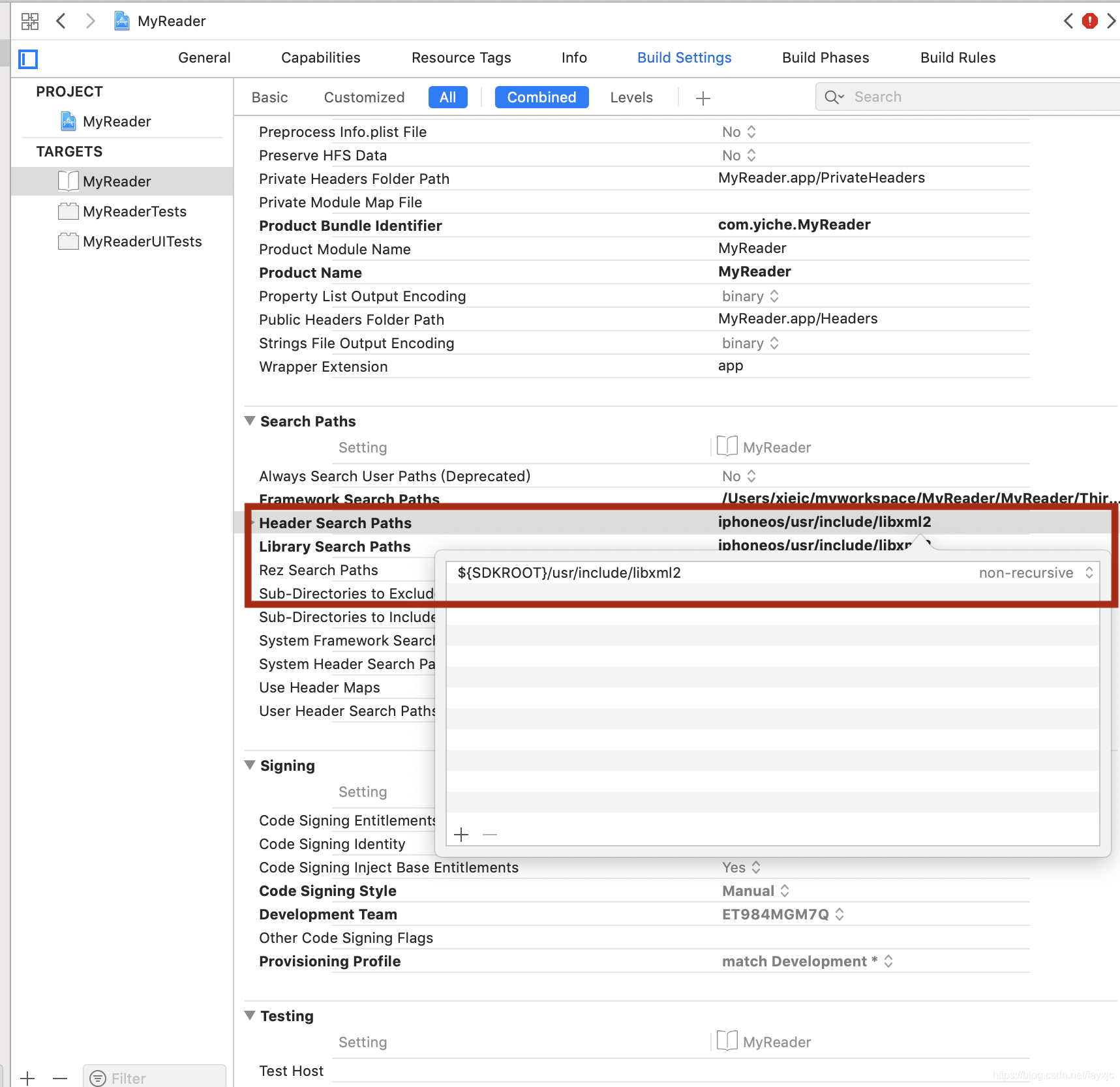Change Preprocess Info.plist File value
Viewport: 1120px width, 1087px height.
(x=739, y=132)
